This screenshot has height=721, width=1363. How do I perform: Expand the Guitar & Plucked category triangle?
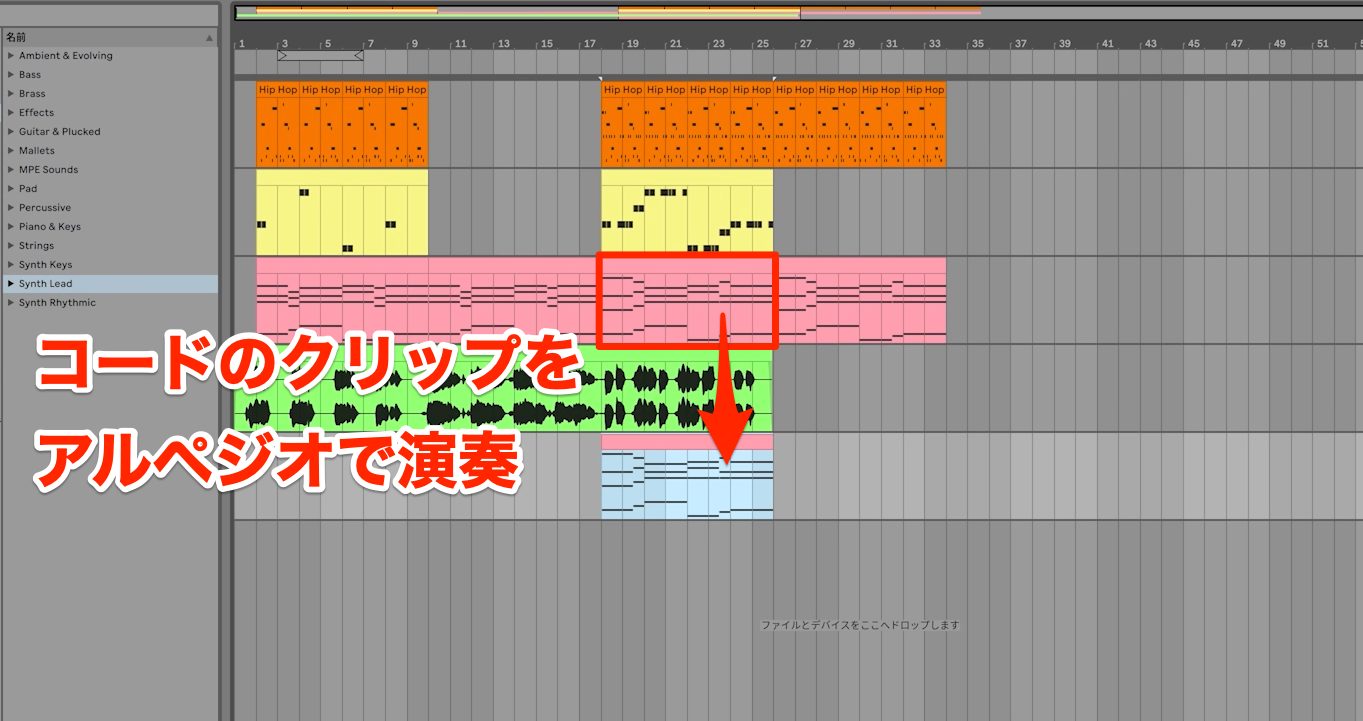coord(11,132)
